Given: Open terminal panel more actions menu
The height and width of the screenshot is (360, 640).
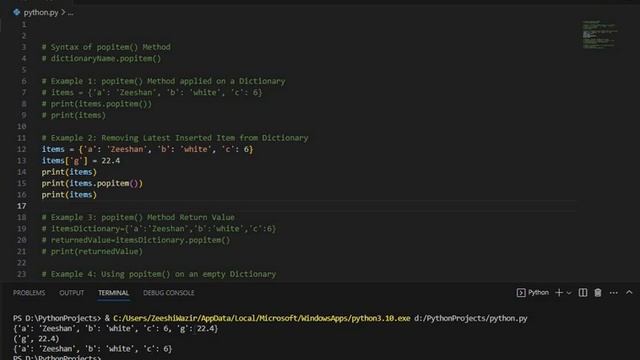Looking at the screenshot, I should click(613, 293).
